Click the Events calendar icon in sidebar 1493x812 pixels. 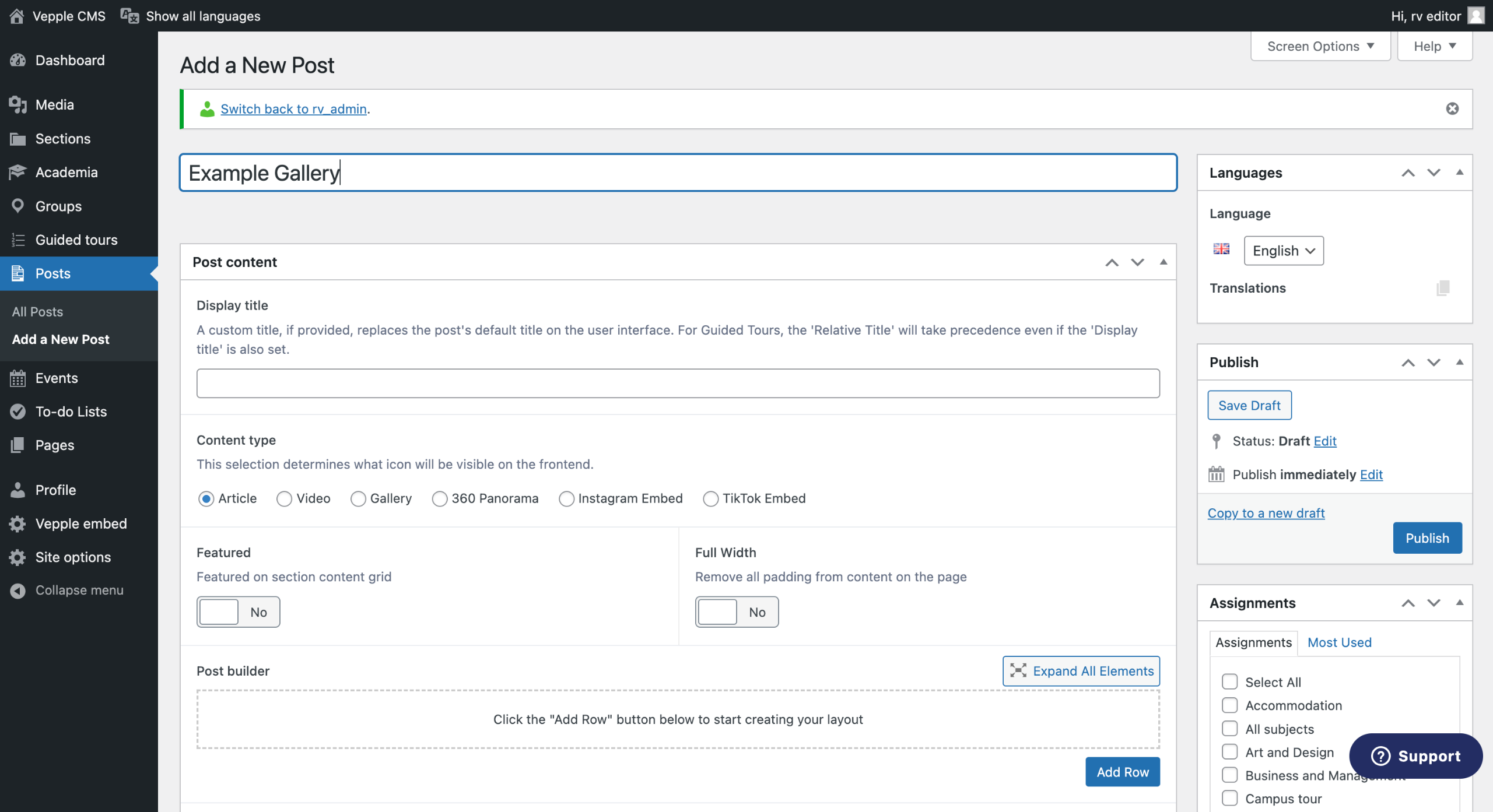point(17,378)
